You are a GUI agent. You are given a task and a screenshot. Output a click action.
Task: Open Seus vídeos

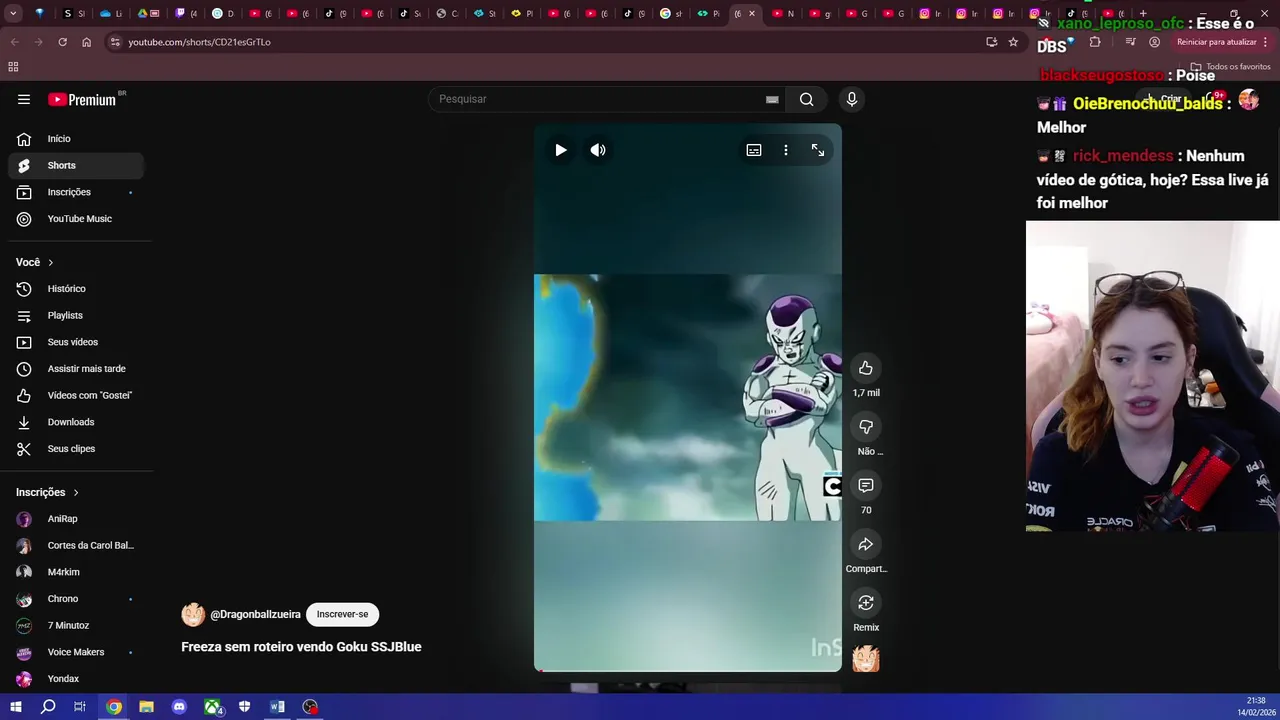[x=76, y=342]
